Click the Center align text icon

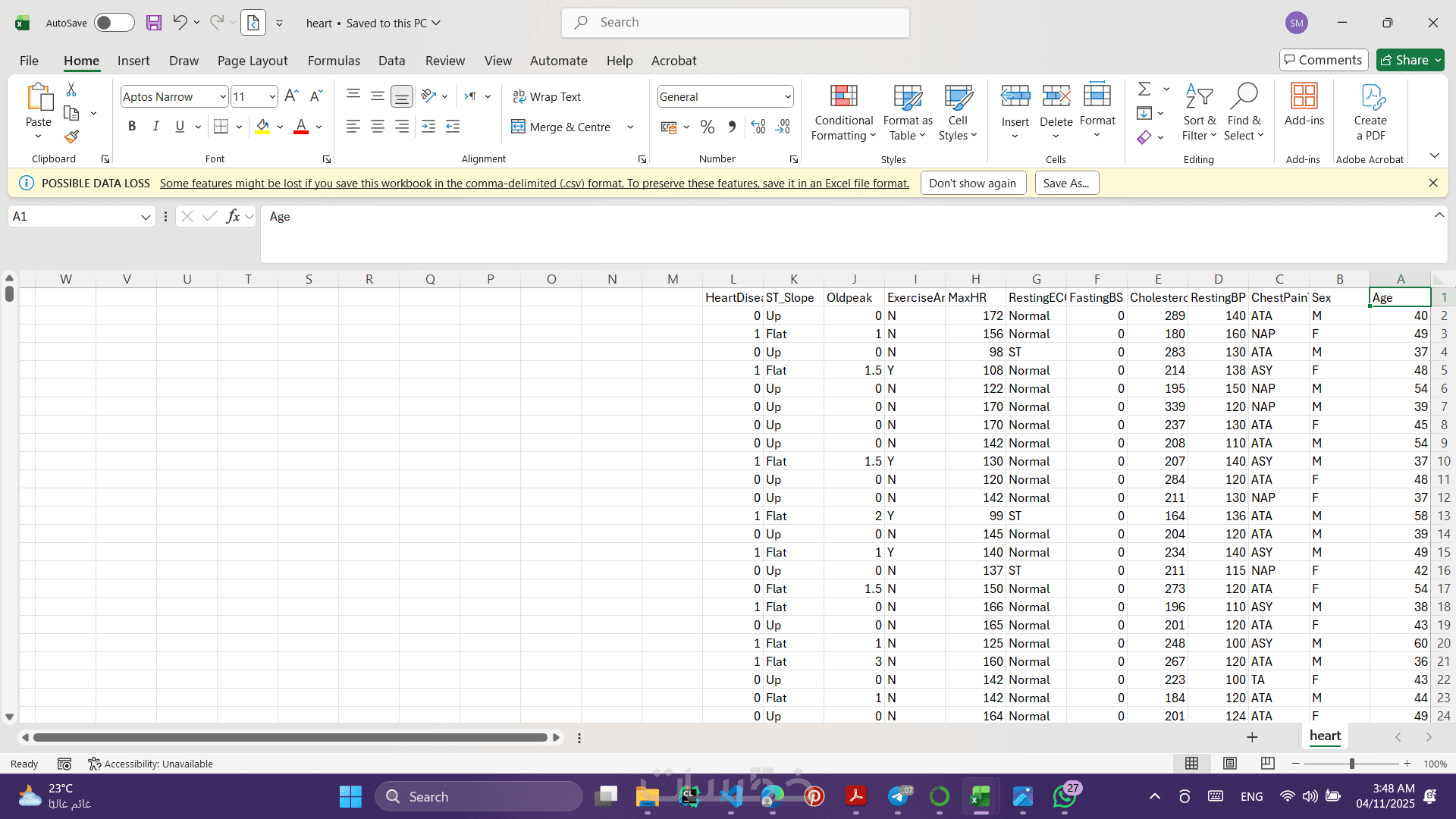point(377,127)
